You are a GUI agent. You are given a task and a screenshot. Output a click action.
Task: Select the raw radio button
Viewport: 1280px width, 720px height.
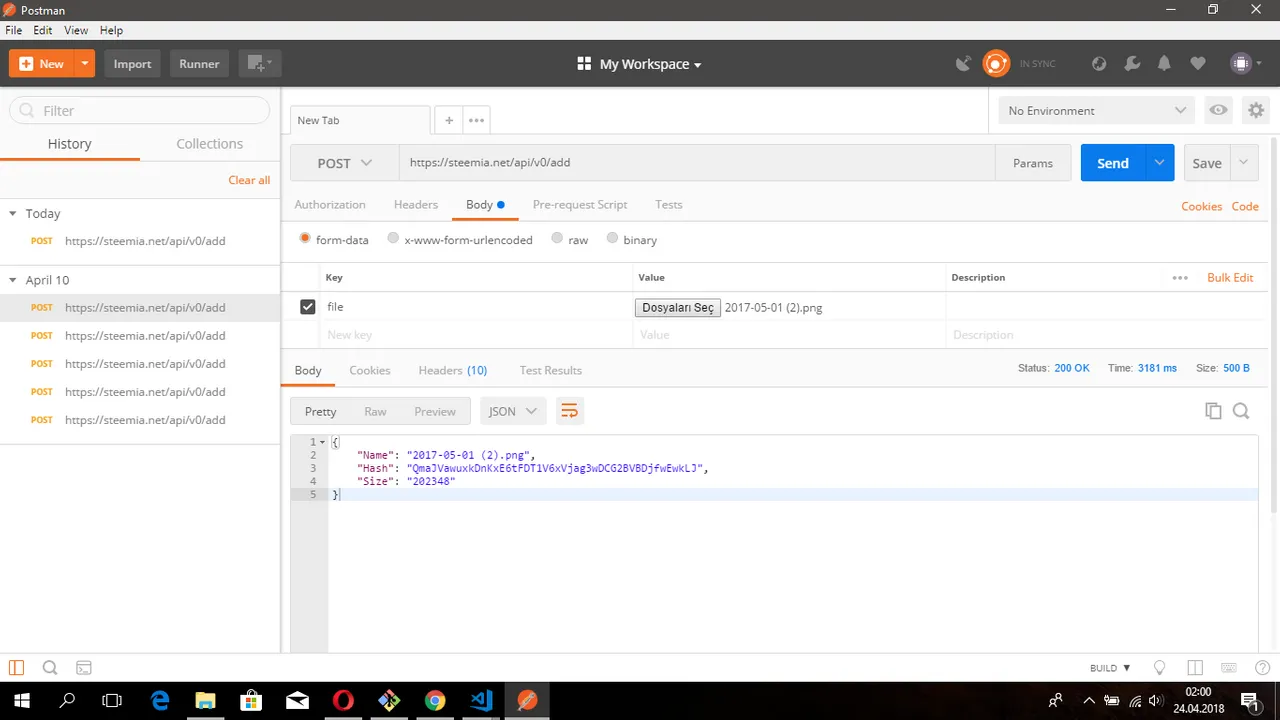pyautogui.click(x=557, y=239)
